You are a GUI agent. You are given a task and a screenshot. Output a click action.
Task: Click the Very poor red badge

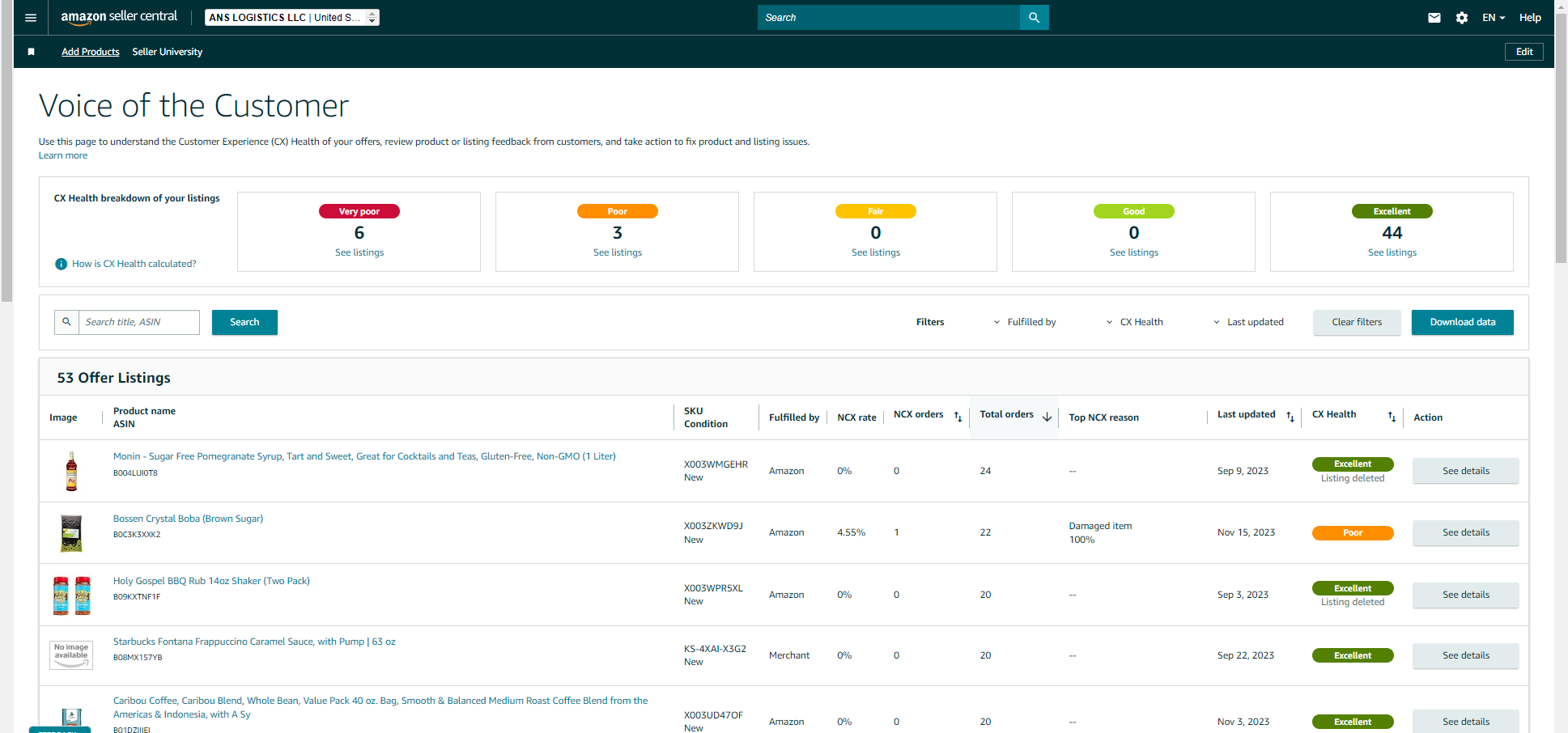359,211
